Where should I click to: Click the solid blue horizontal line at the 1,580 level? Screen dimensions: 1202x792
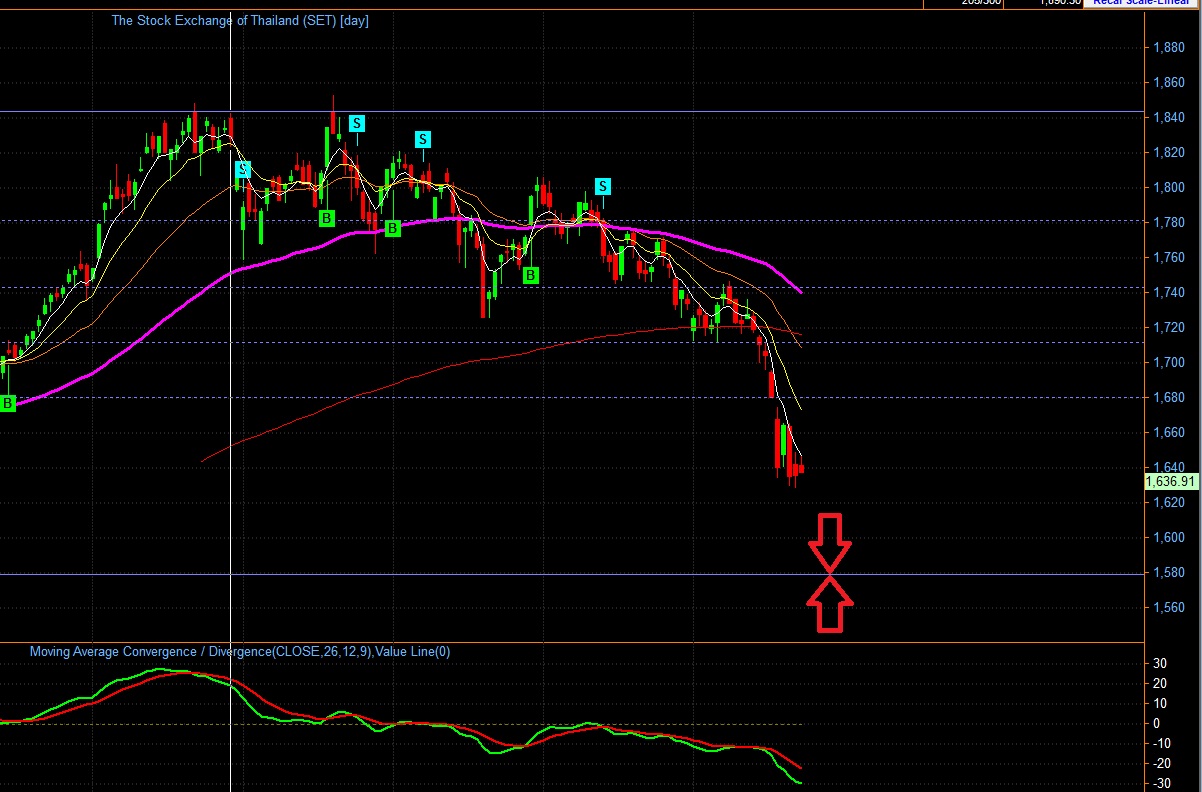tap(570, 574)
